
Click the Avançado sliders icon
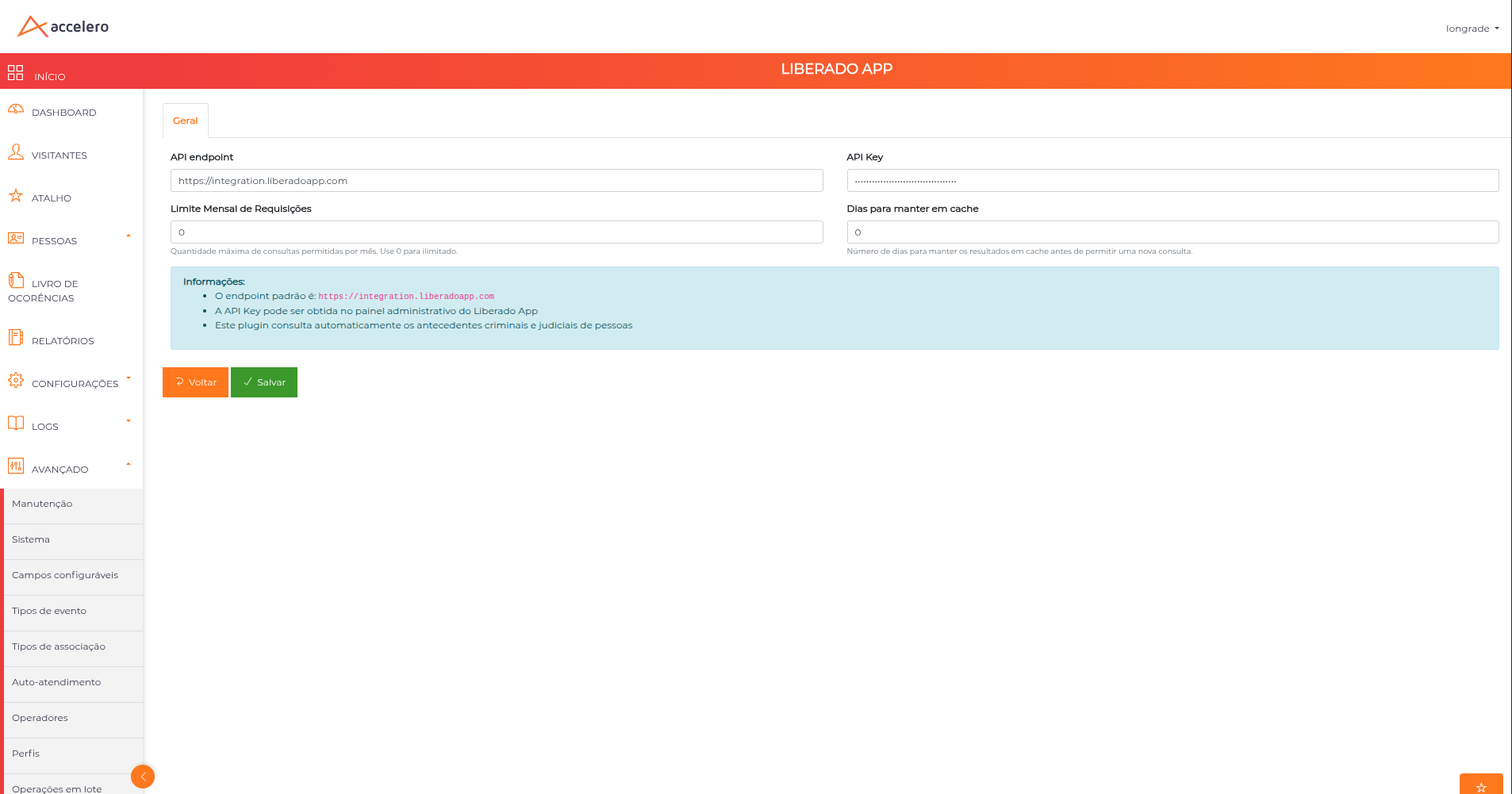tap(16, 466)
